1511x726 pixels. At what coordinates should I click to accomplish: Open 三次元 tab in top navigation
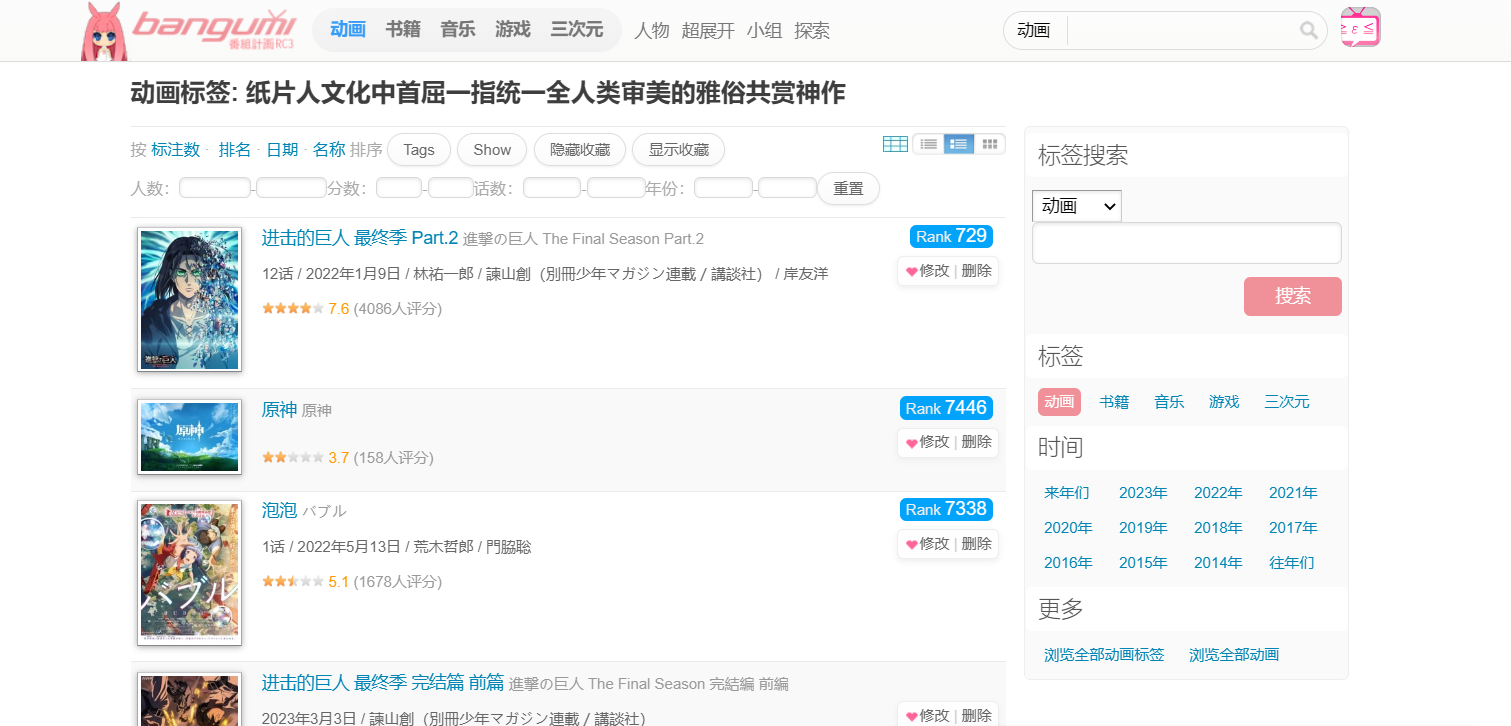(x=577, y=30)
